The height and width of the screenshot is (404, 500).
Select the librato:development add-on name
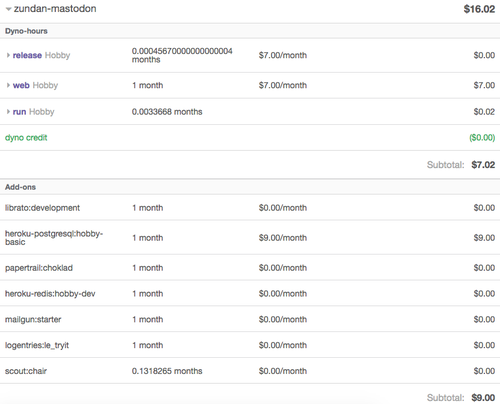point(42,208)
